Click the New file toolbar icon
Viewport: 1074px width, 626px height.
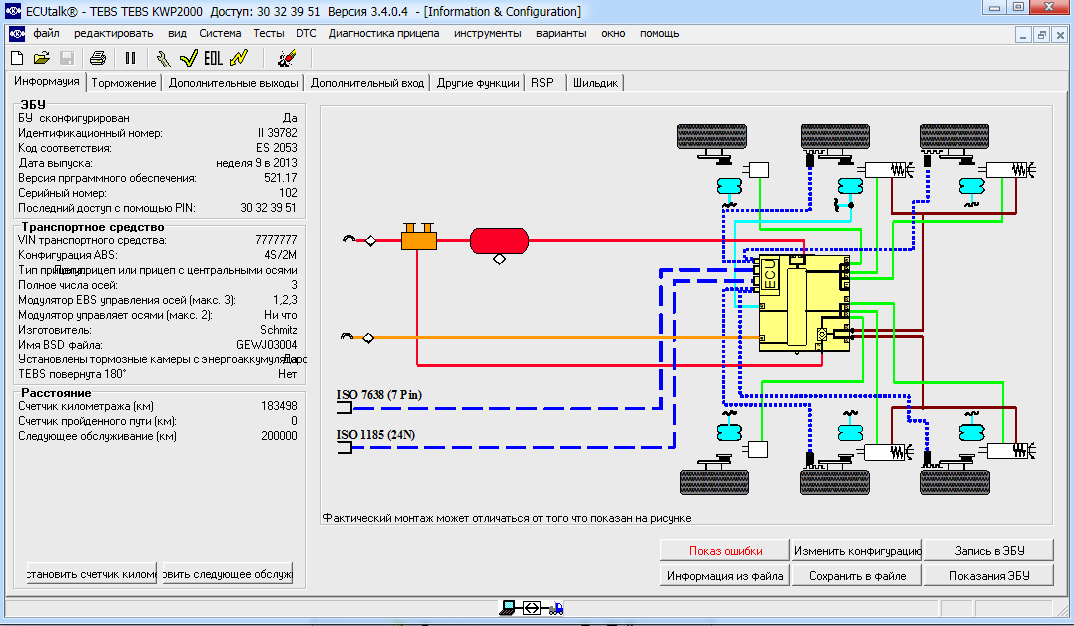pyautogui.click(x=18, y=58)
